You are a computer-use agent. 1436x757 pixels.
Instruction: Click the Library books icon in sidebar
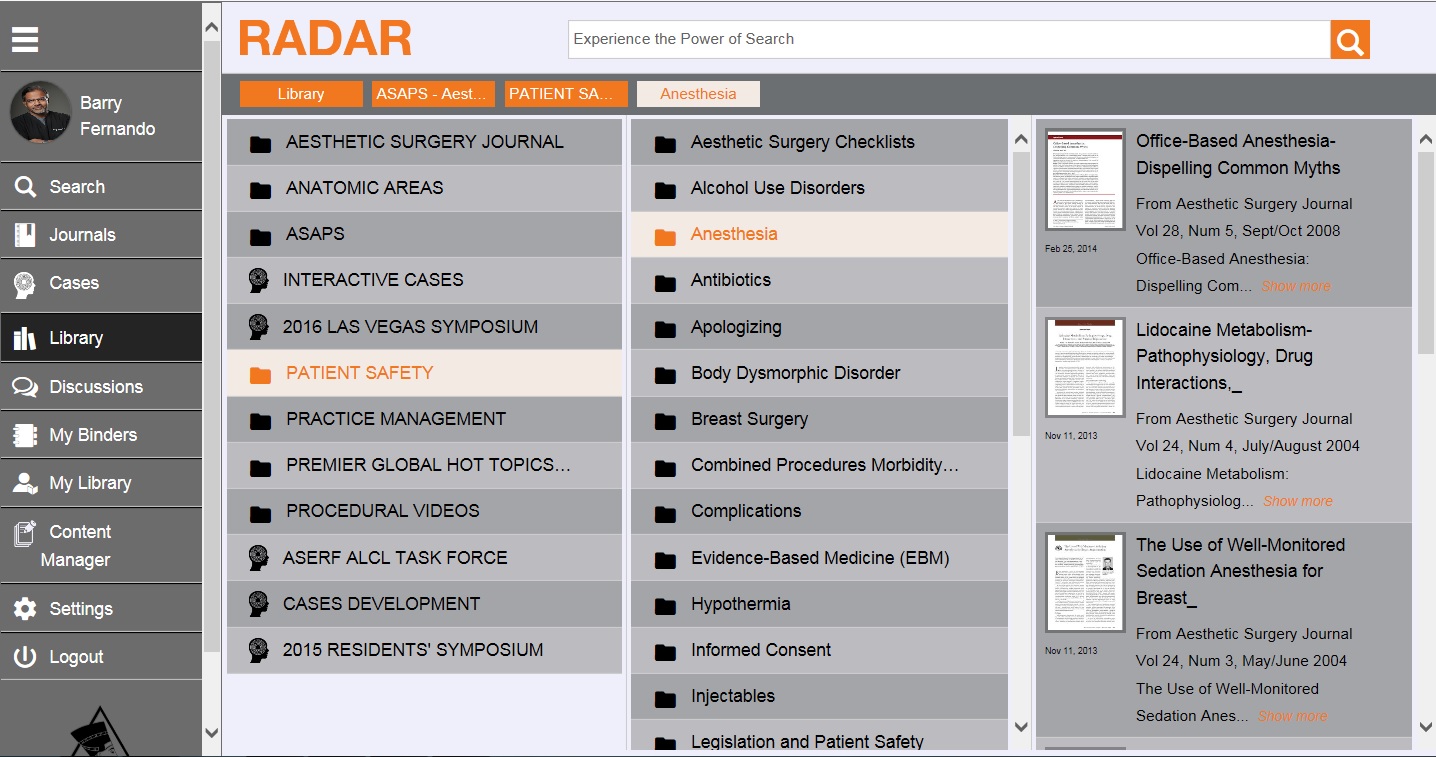25,338
